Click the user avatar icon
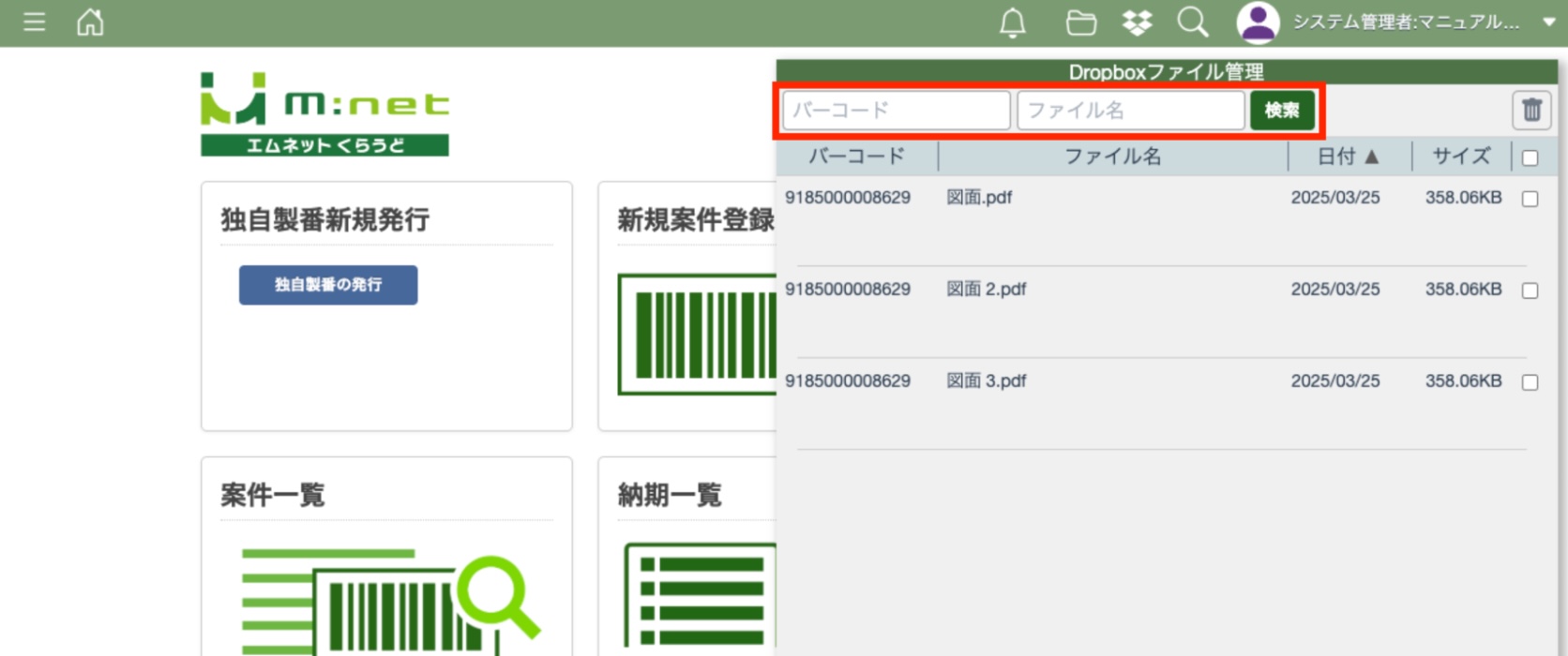The width and height of the screenshot is (1568, 656). click(1258, 22)
